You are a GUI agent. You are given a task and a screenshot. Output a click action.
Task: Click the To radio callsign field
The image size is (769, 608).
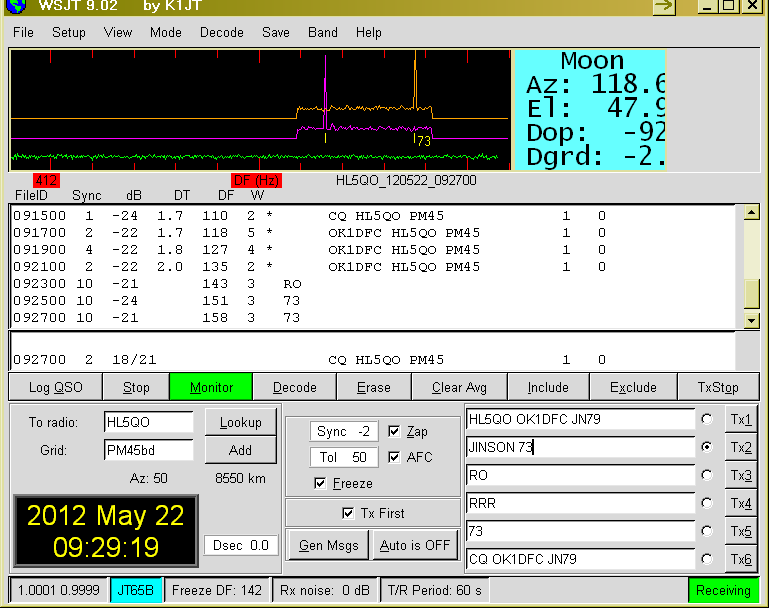pyautogui.click(x=148, y=423)
